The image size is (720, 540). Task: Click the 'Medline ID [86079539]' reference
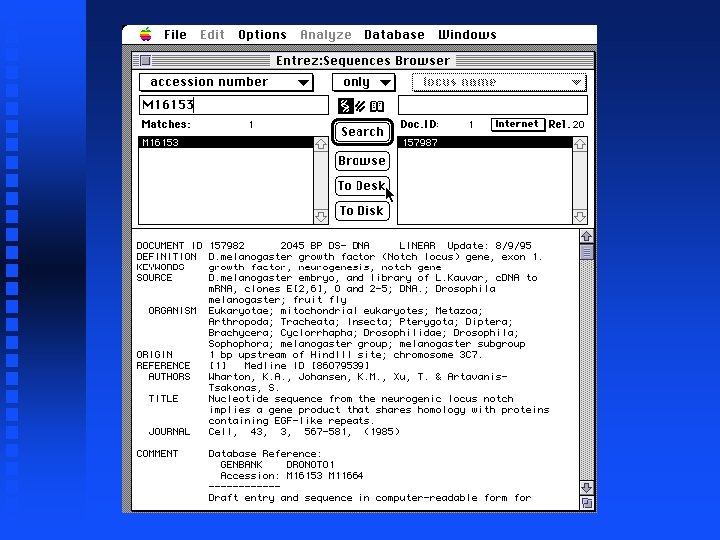tap(306, 366)
